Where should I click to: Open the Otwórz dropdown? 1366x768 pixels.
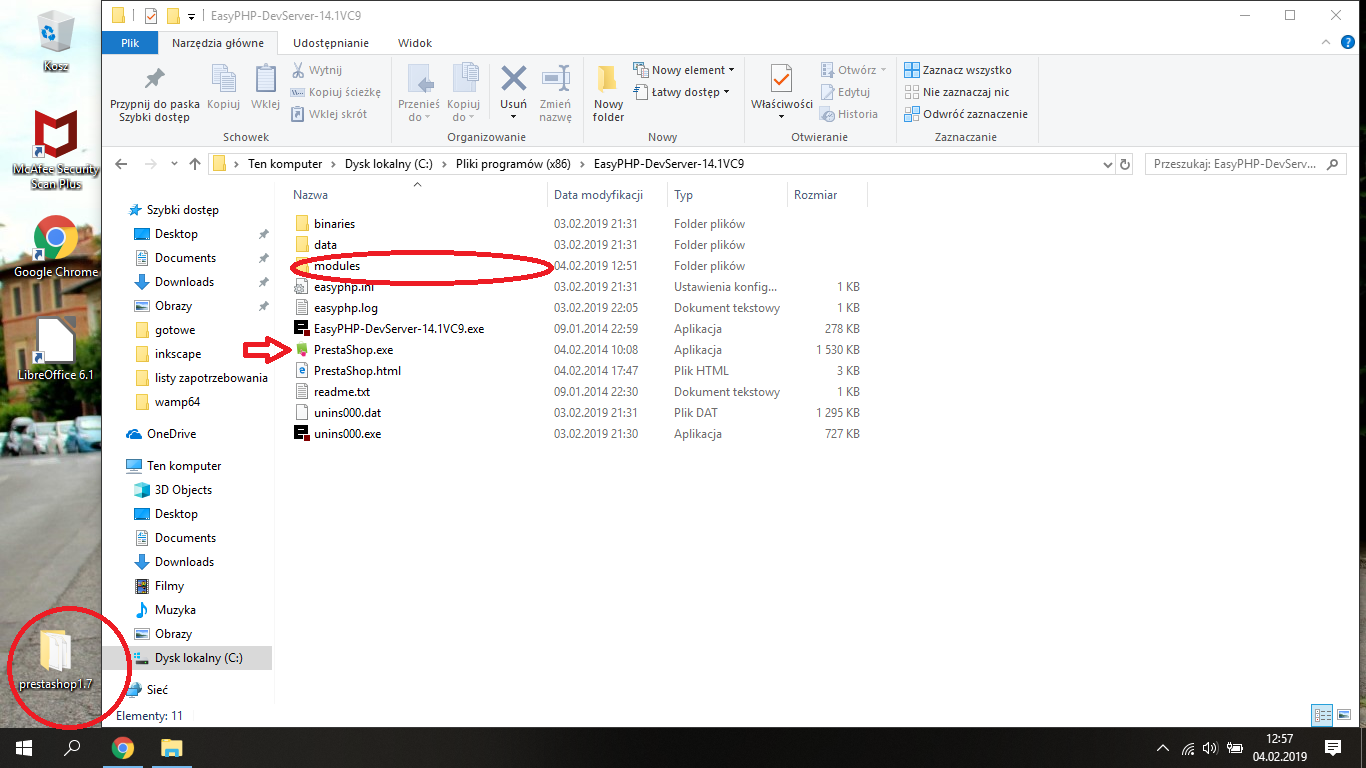point(854,70)
